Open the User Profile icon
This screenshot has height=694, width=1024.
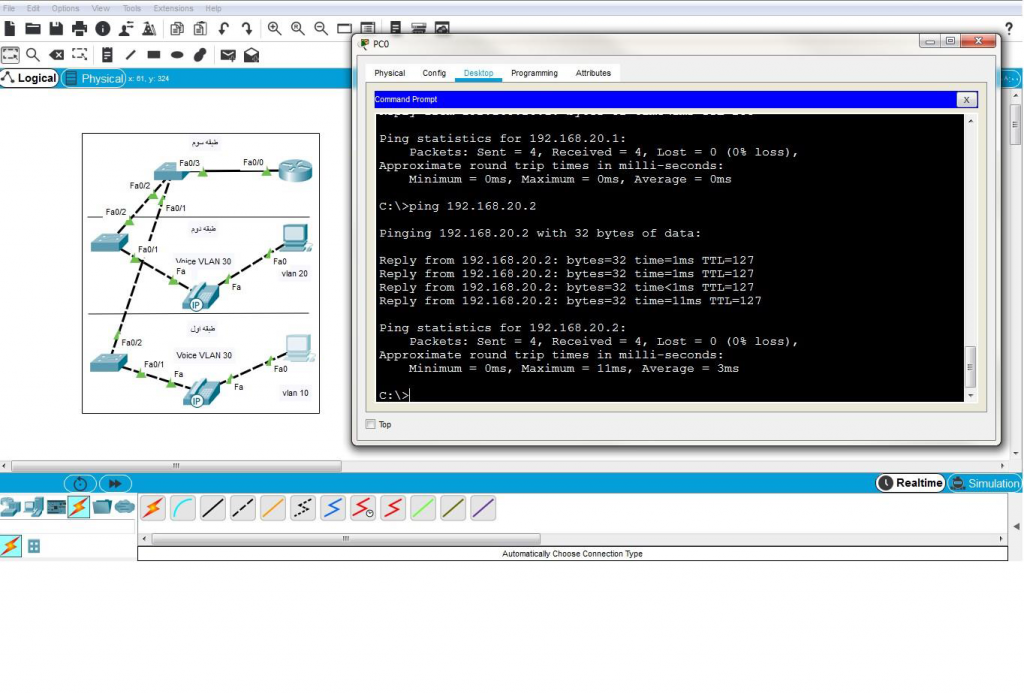click(126, 29)
